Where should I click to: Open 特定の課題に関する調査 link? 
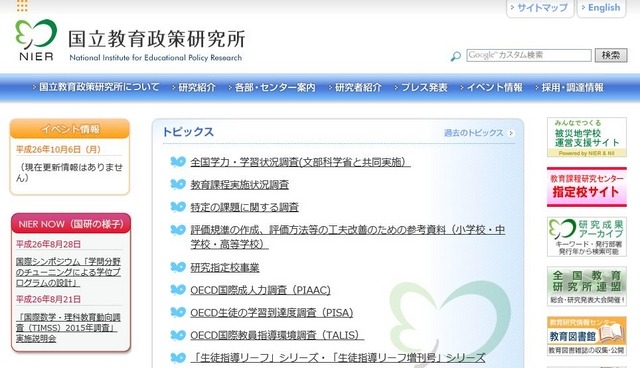244,207
